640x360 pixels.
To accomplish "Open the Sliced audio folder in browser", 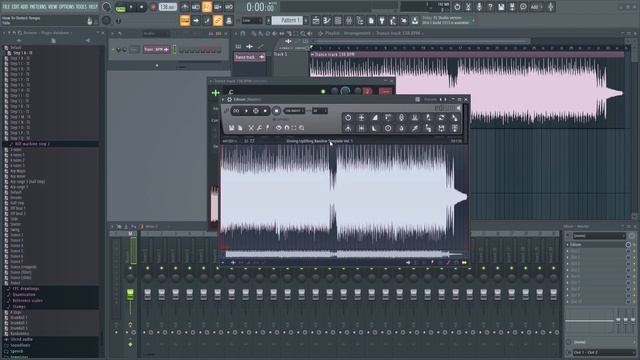I will 21,340.
